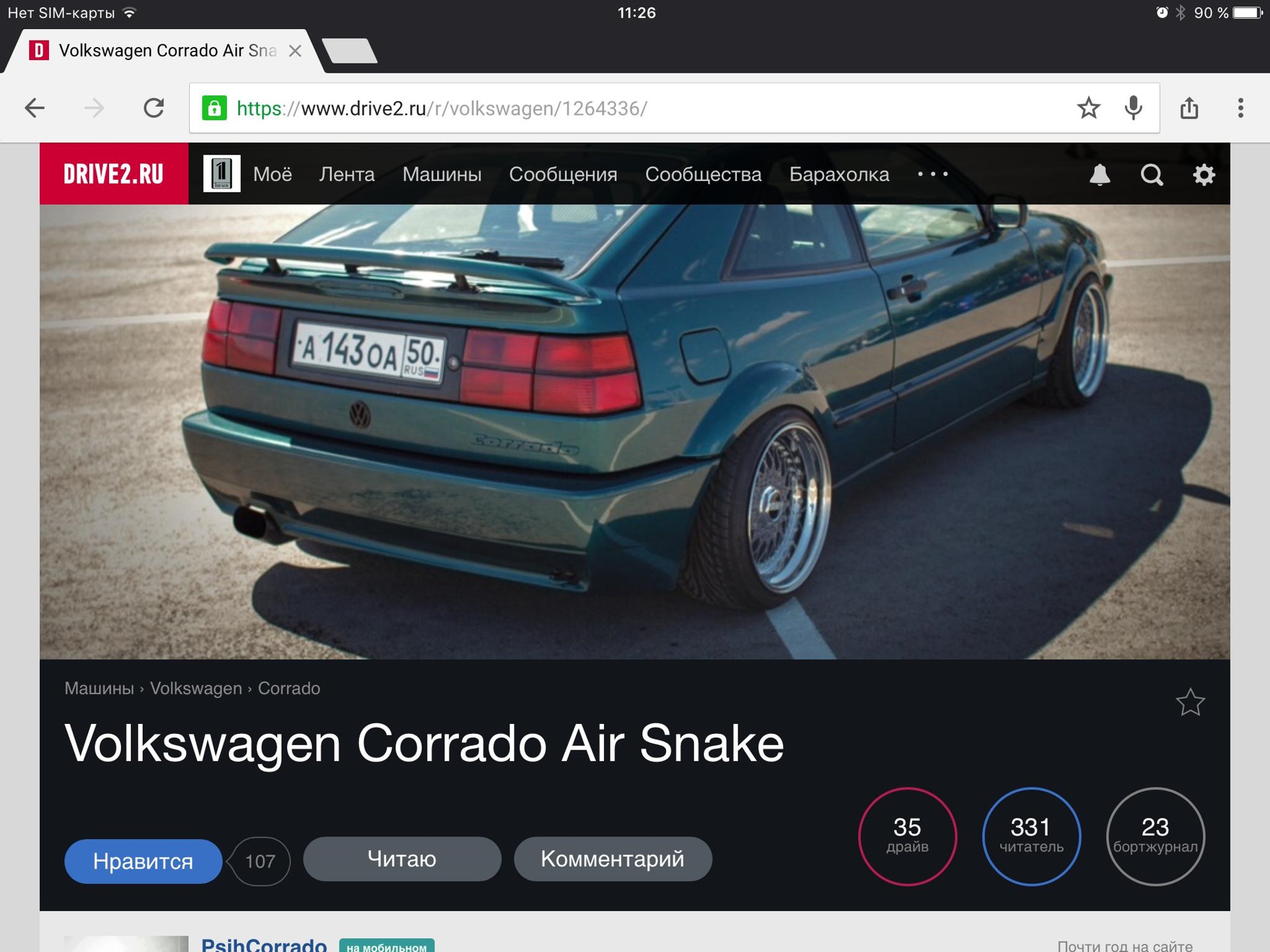Click the browser forward arrow

tap(94, 108)
